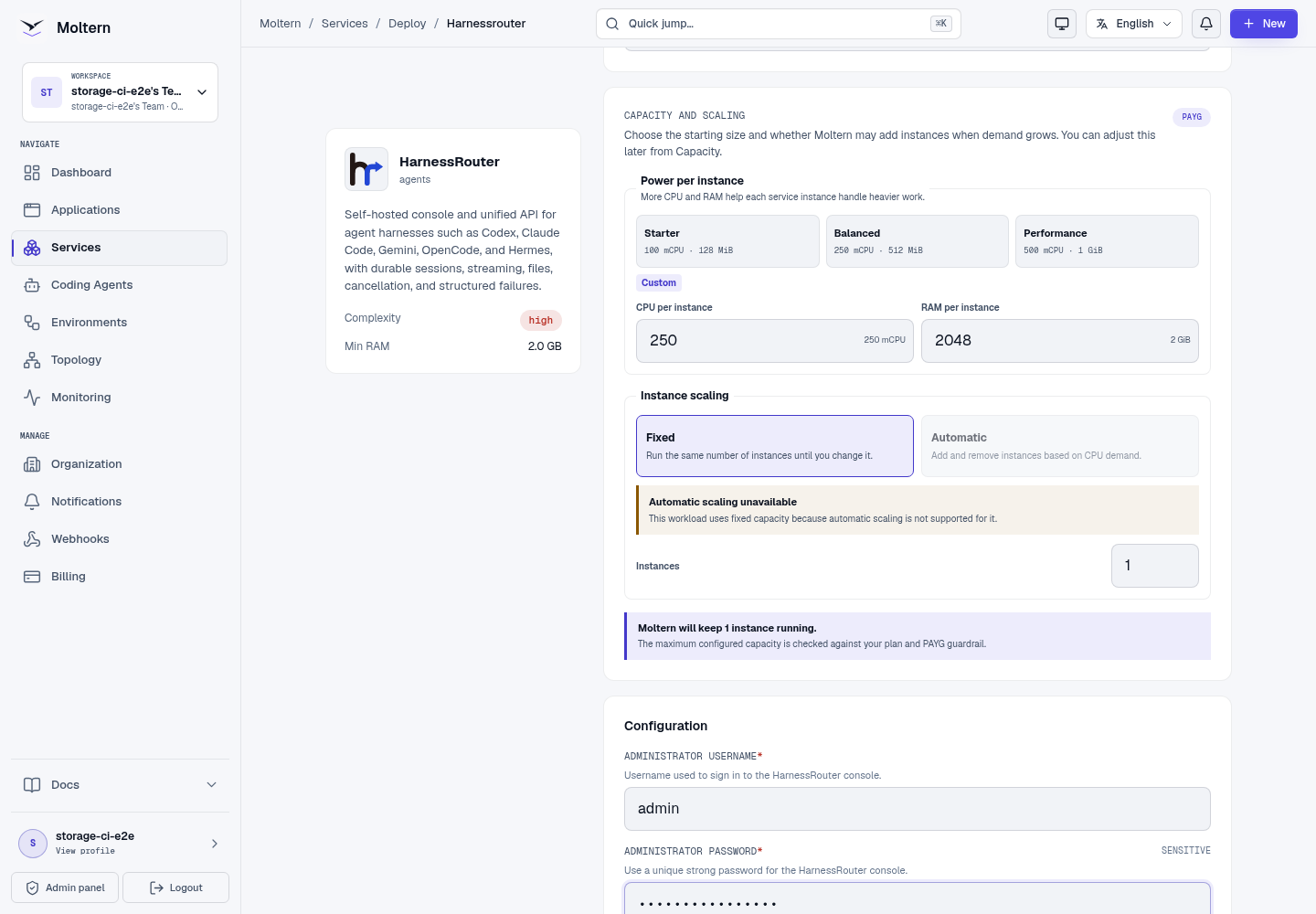This screenshot has width=1316, height=914.
Task: Edit the Administrator Username field
Action: pyautogui.click(x=918, y=809)
